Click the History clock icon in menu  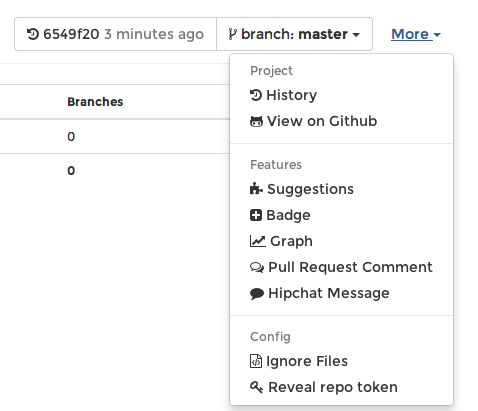(256, 95)
